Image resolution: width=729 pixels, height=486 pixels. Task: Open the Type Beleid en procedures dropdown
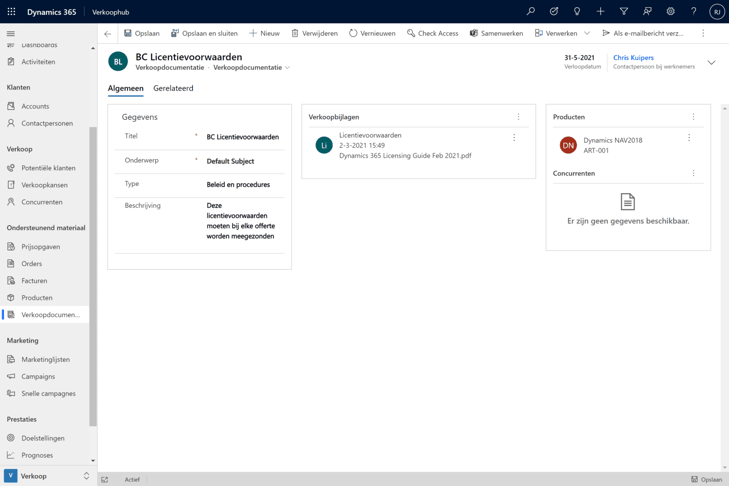pos(238,185)
